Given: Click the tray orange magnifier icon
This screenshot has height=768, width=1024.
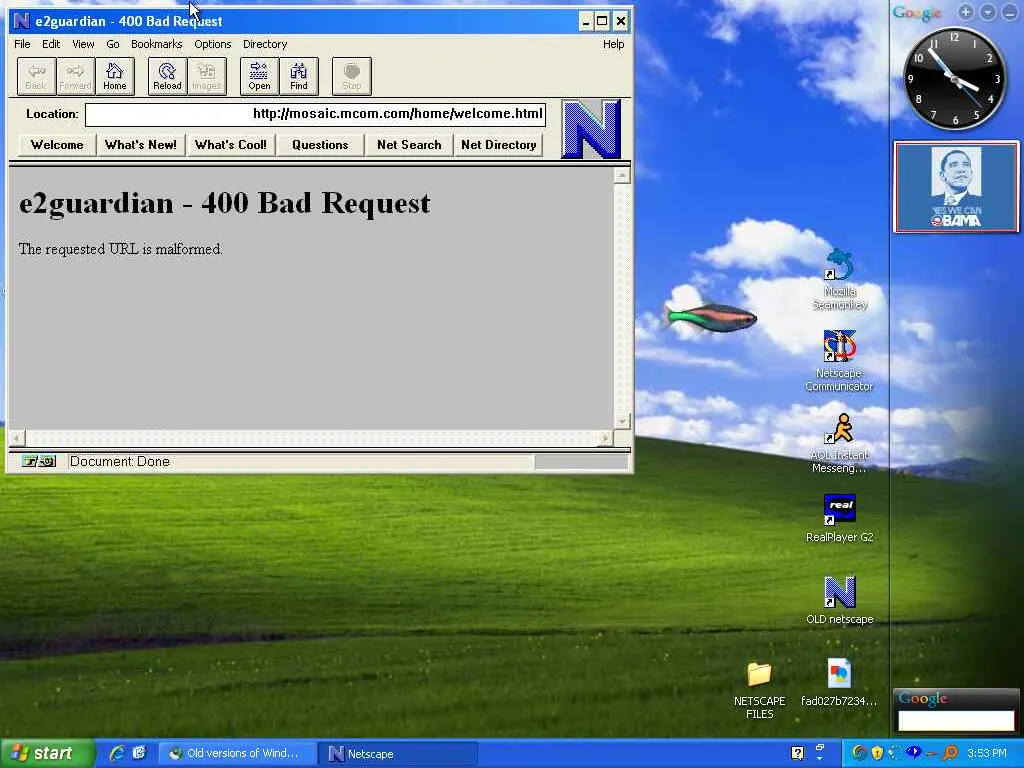Looking at the screenshot, I should (951, 753).
